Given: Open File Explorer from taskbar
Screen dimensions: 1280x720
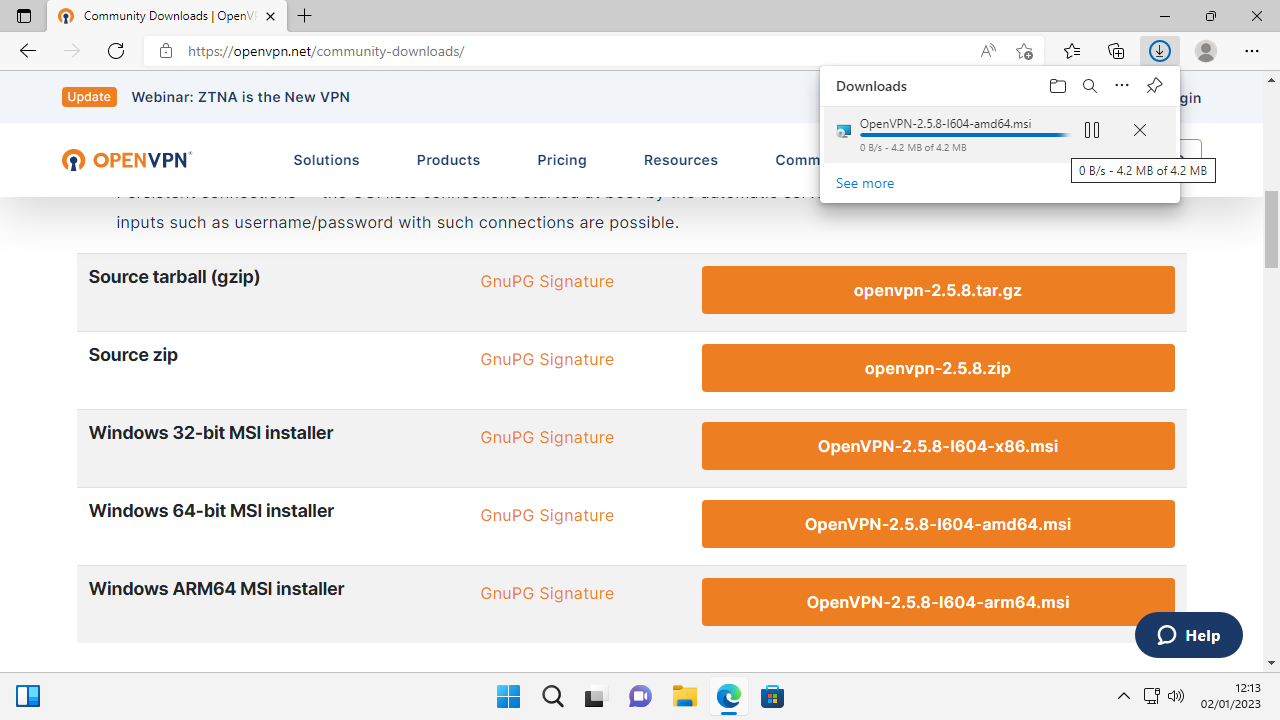Looking at the screenshot, I should pyautogui.click(x=685, y=696).
